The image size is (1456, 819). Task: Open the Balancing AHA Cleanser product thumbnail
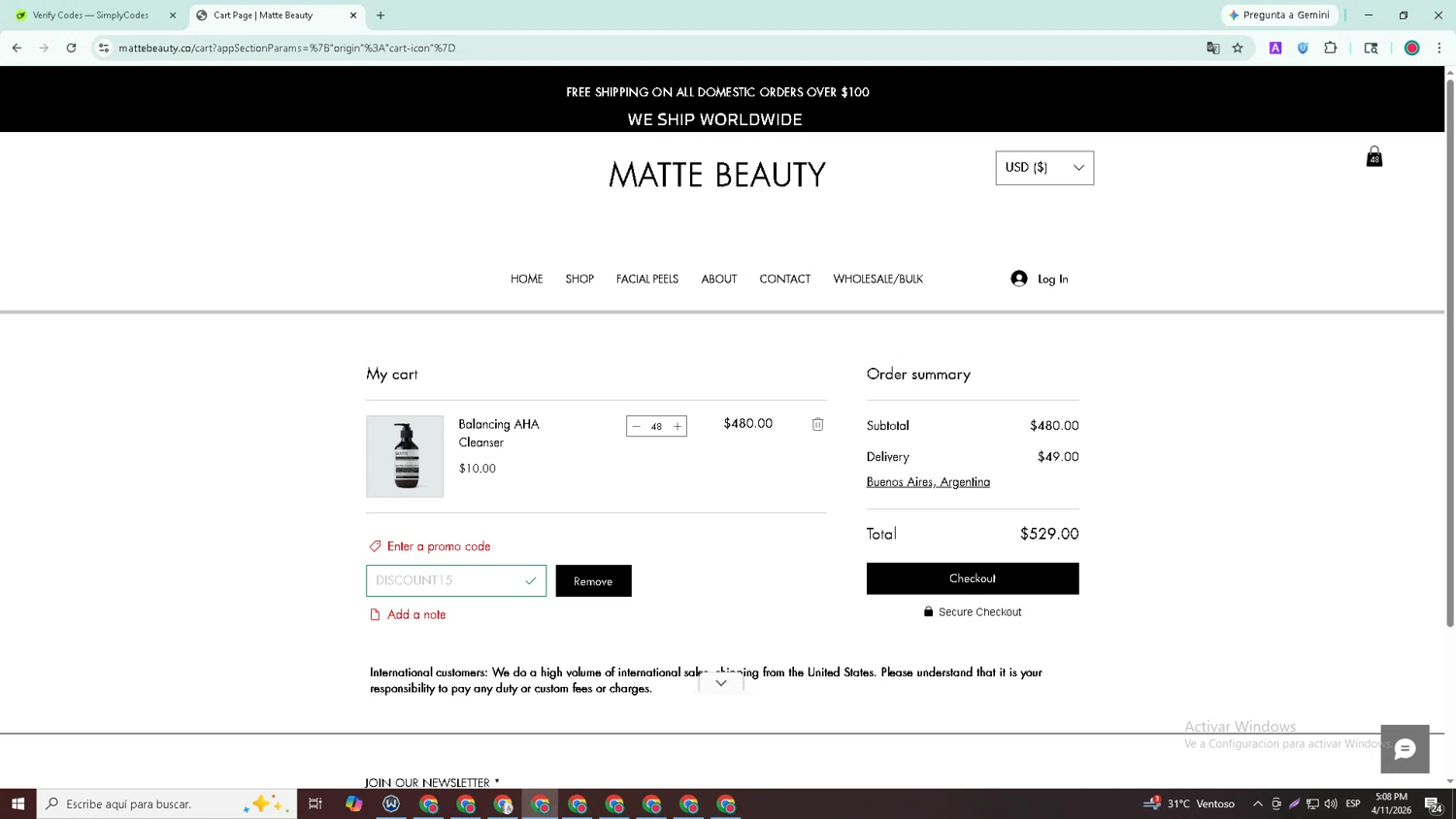(405, 456)
